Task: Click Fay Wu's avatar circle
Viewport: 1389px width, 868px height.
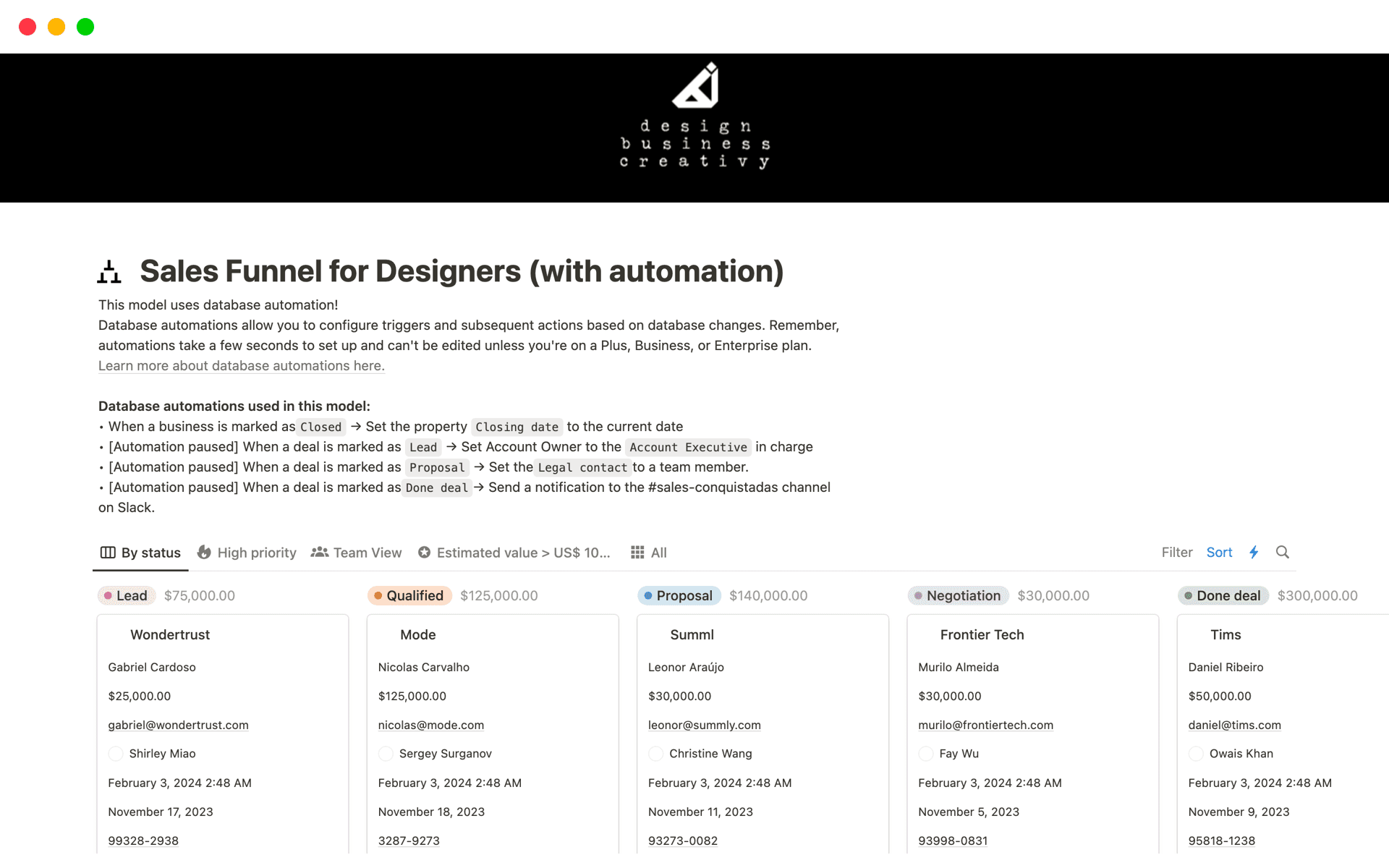Action: 925,754
